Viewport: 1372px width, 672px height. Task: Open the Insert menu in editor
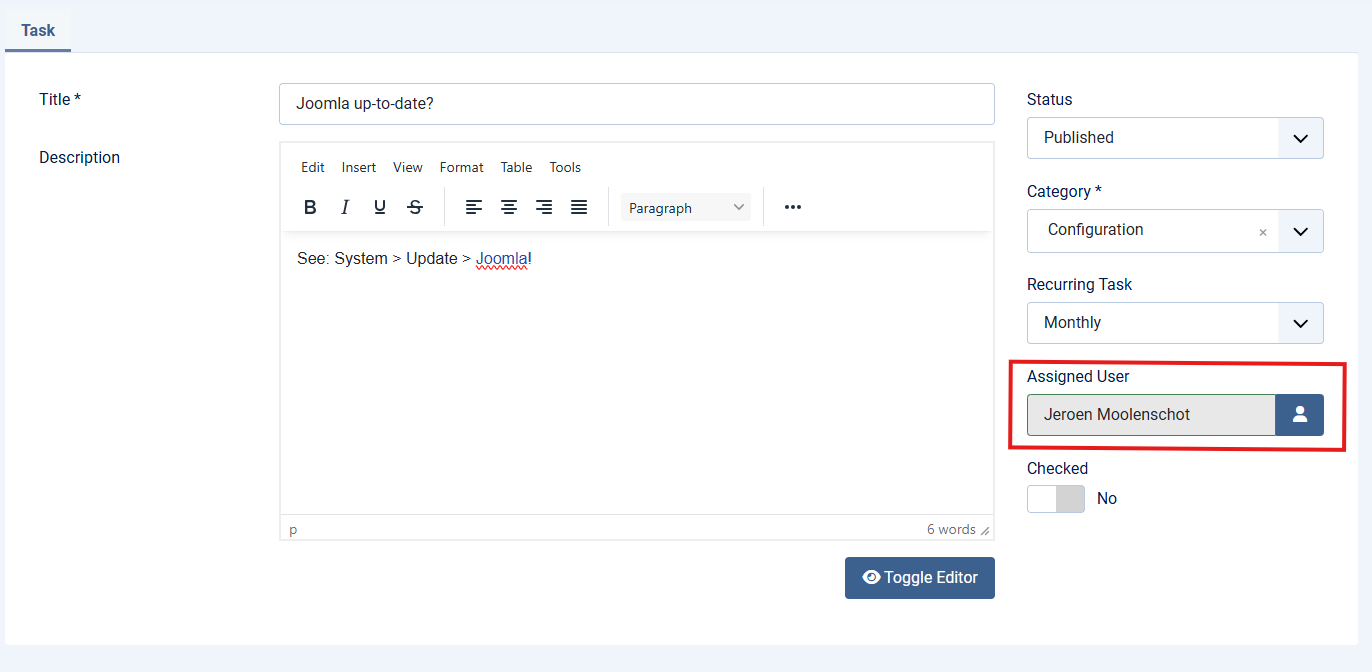click(359, 167)
